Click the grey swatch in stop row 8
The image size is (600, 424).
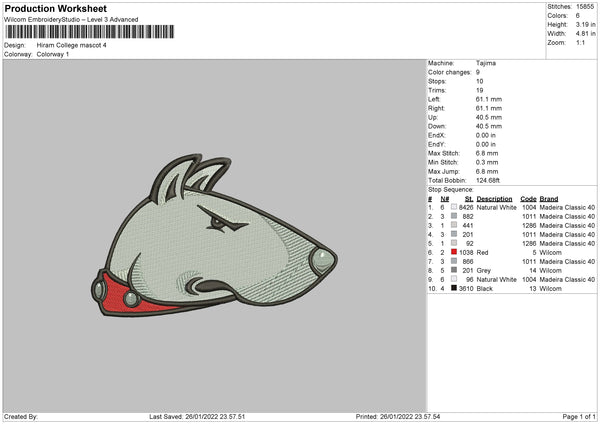(454, 270)
